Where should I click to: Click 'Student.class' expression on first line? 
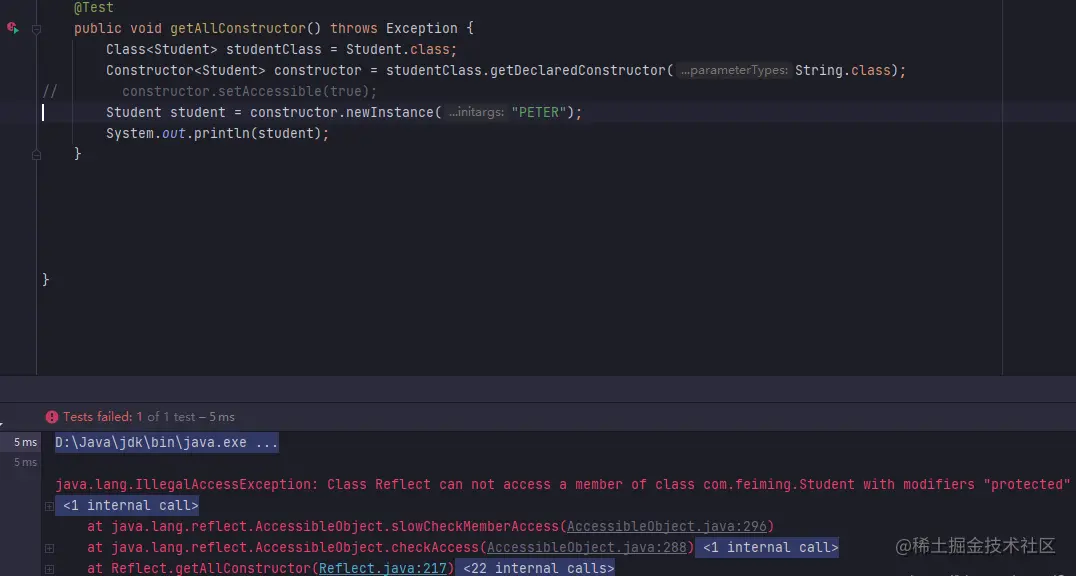398,49
